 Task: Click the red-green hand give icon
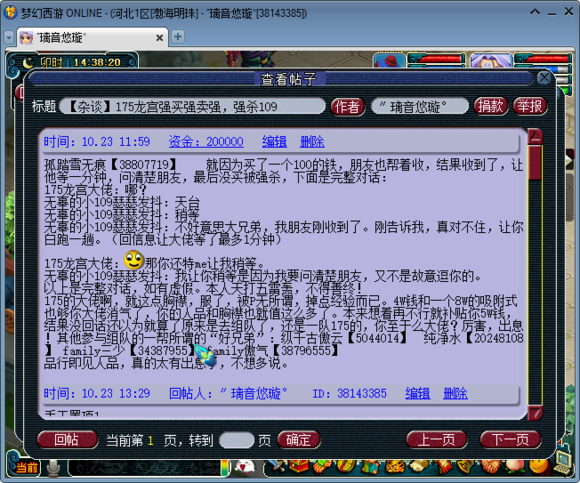tap(323, 467)
